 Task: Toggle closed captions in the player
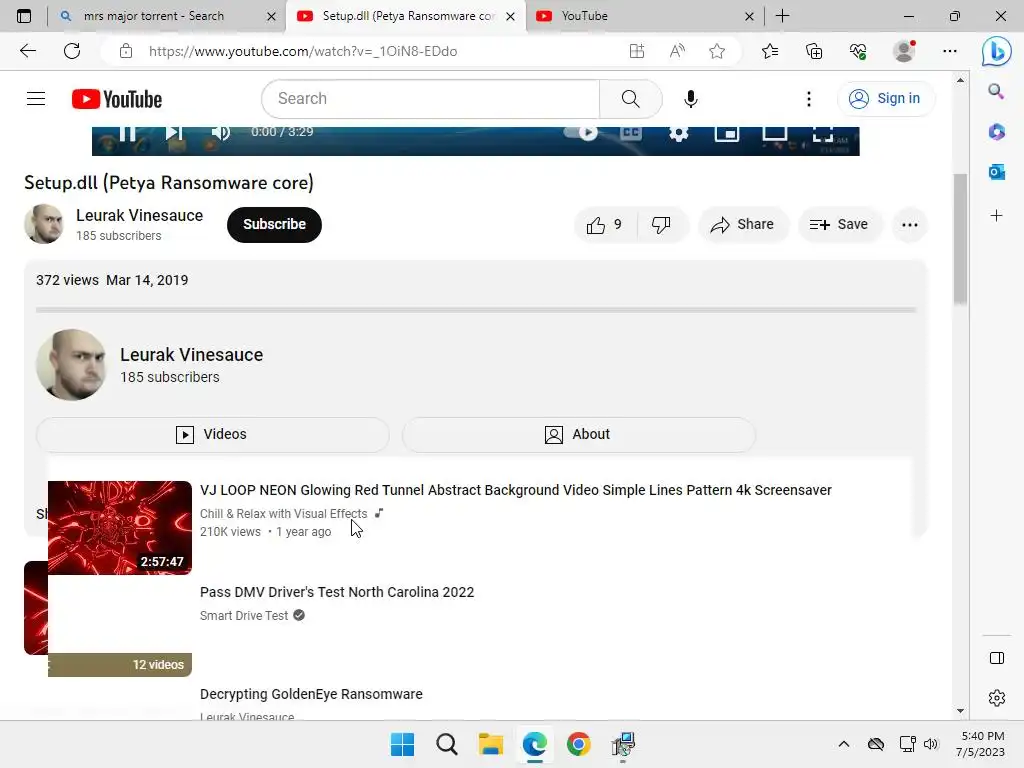pyautogui.click(x=630, y=133)
